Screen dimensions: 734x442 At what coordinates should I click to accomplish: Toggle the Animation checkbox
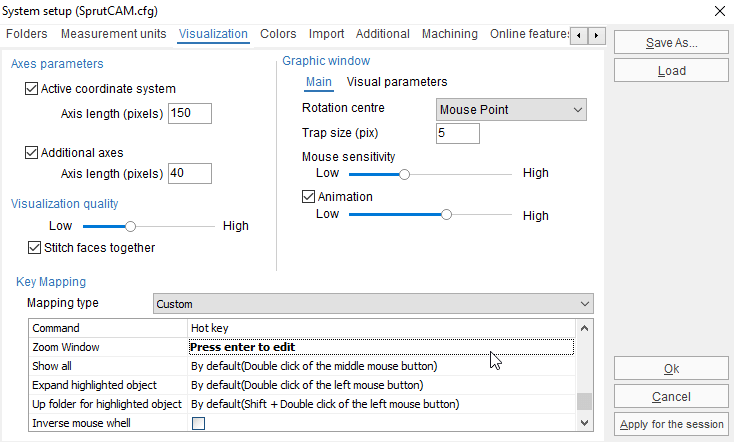[308, 197]
